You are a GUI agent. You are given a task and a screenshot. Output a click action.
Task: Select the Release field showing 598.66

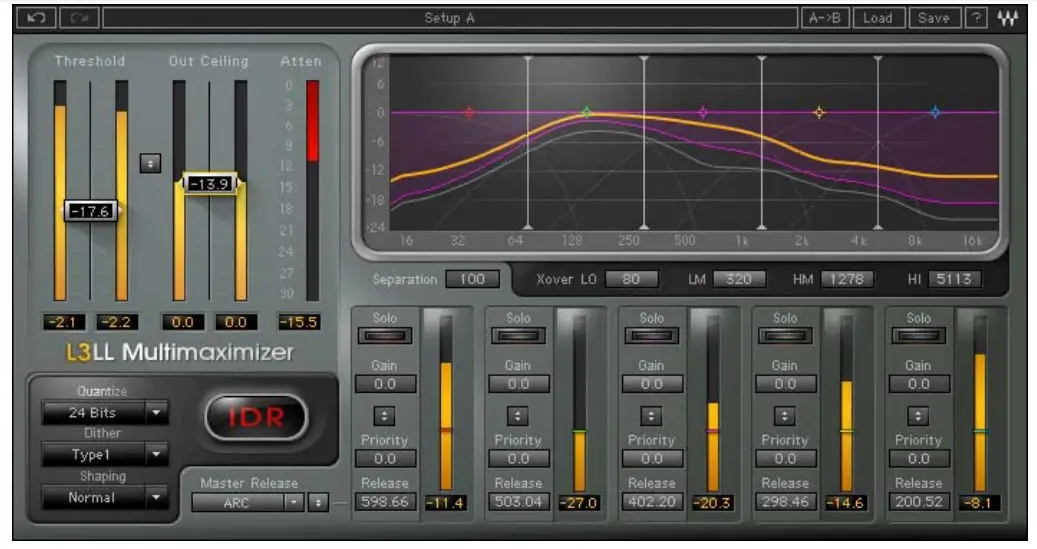coord(386,502)
